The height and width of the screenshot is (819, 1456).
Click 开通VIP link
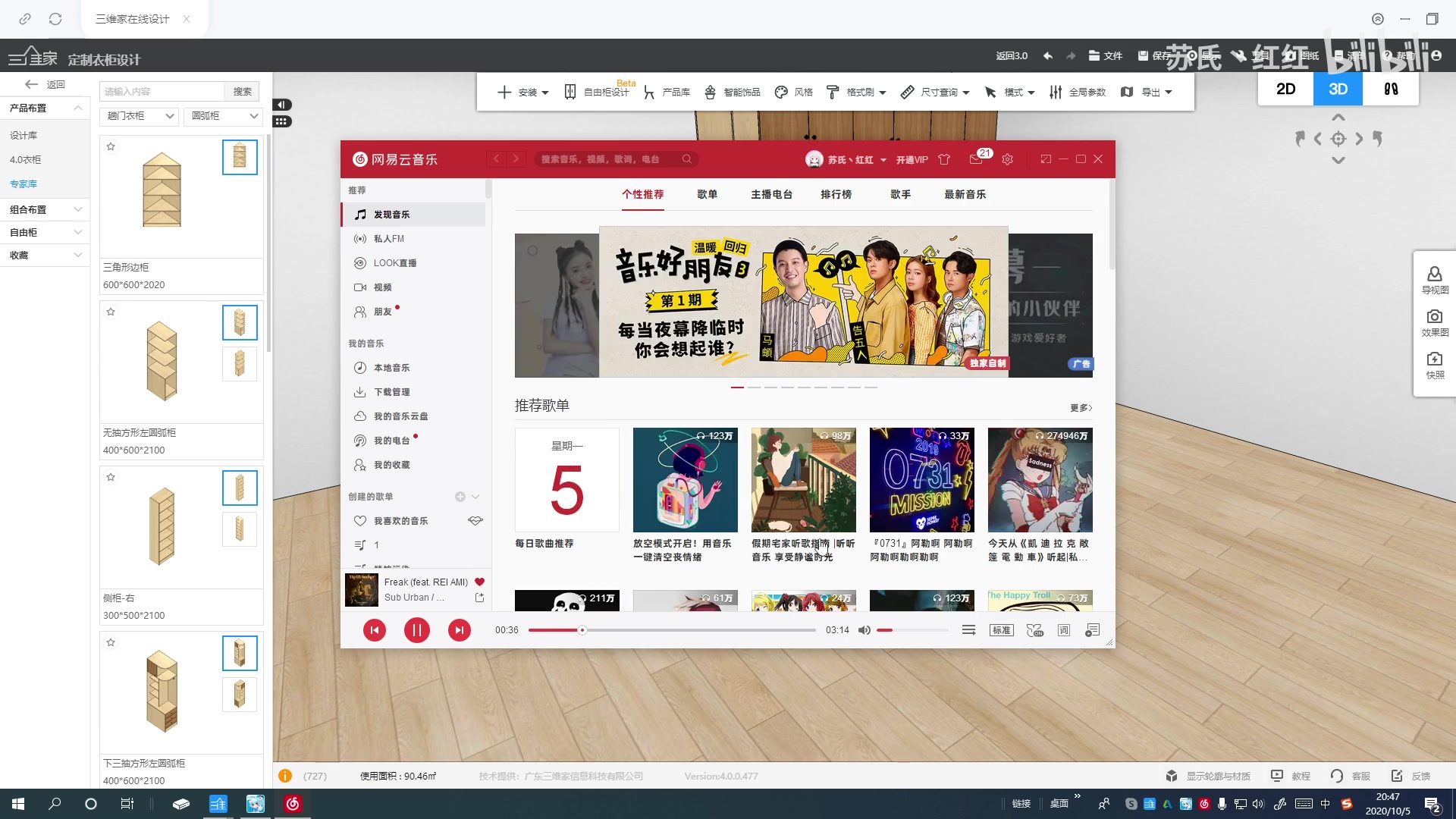point(912,160)
